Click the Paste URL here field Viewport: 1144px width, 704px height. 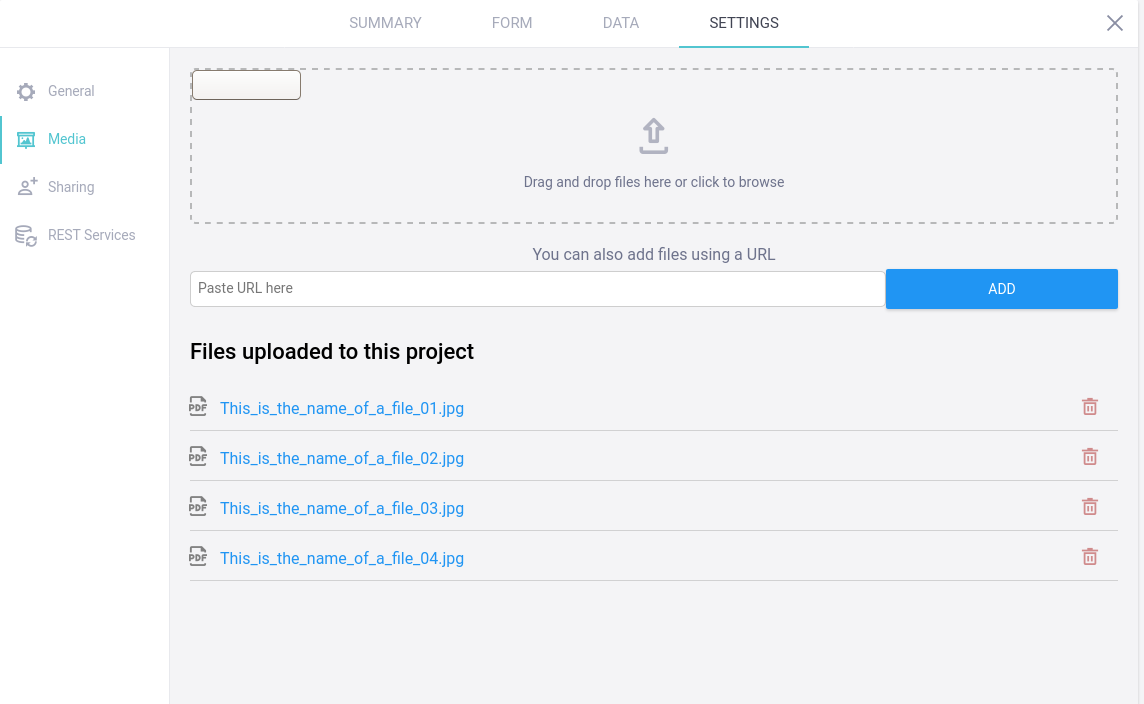coord(537,288)
